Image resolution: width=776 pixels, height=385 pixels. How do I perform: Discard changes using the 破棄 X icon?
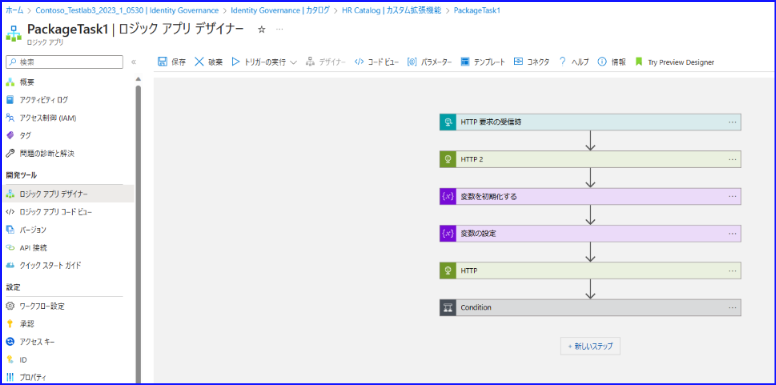click(x=199, y=62)
